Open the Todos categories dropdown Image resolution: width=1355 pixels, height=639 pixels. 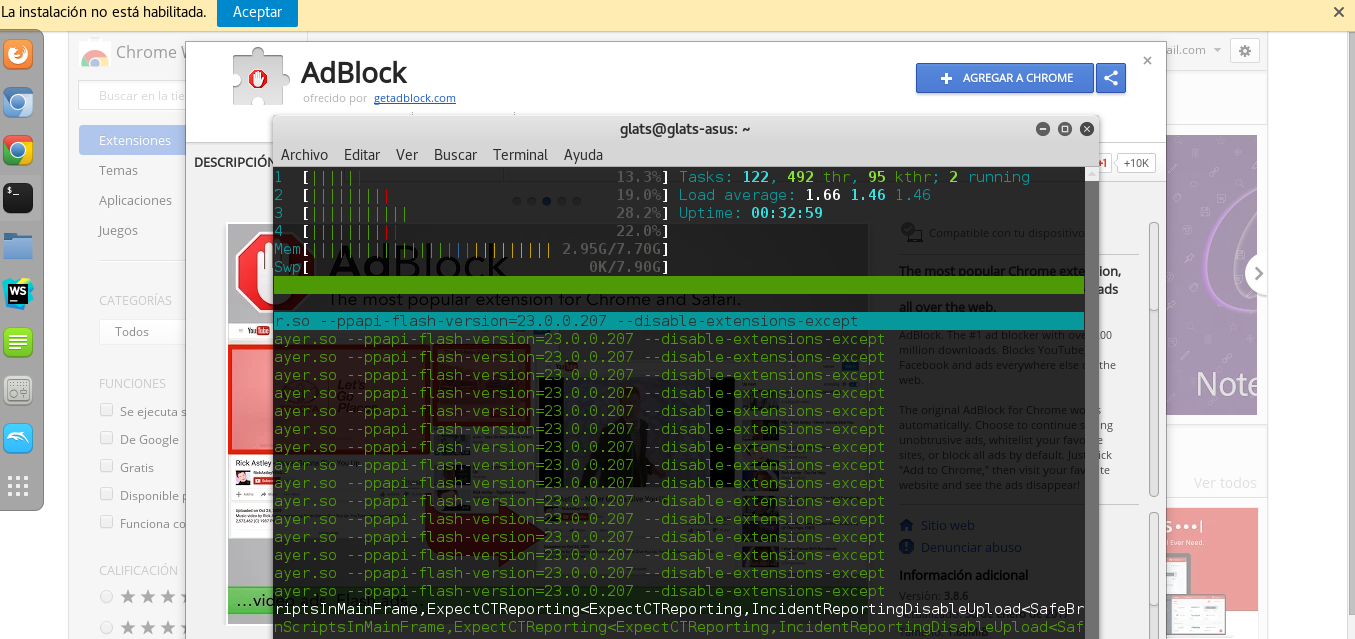(x=142, y=331)
